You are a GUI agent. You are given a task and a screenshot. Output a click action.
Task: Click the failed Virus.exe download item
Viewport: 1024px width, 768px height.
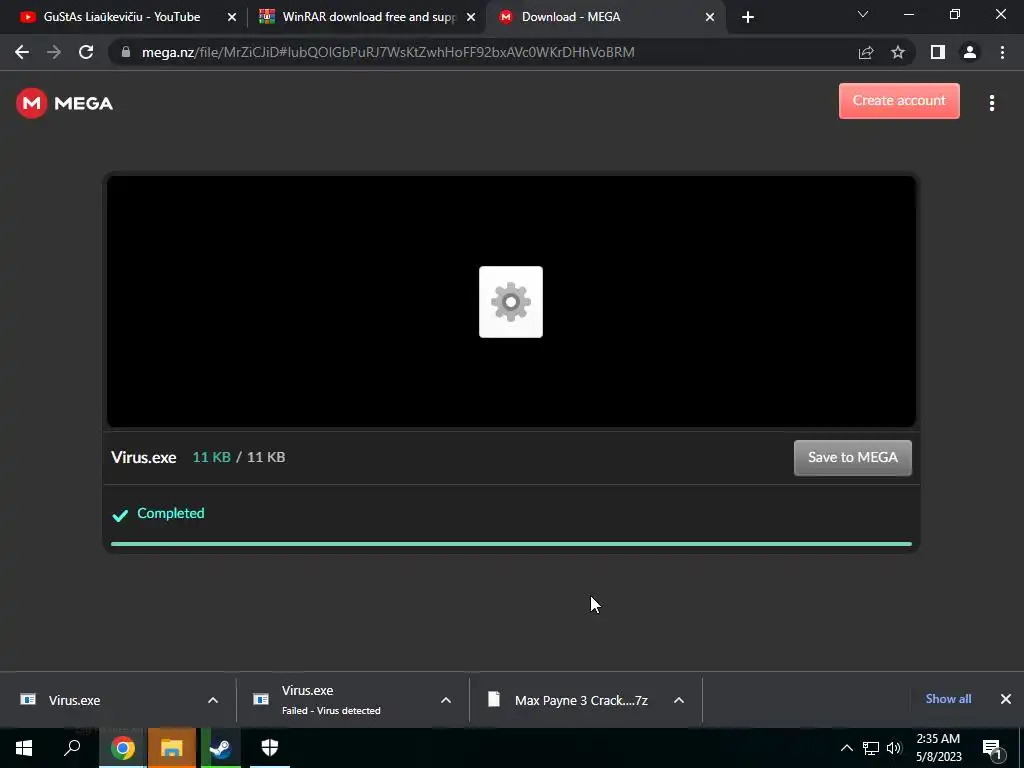(x=330, y=700)
